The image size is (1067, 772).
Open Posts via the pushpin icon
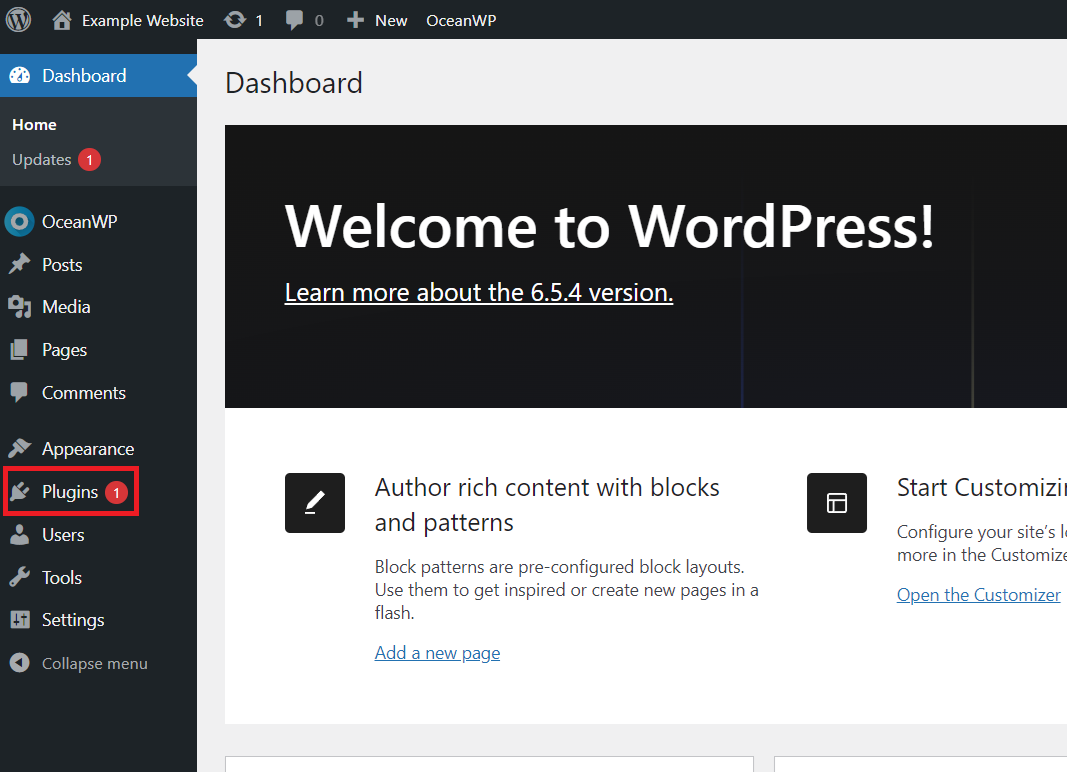pos(19,265)
